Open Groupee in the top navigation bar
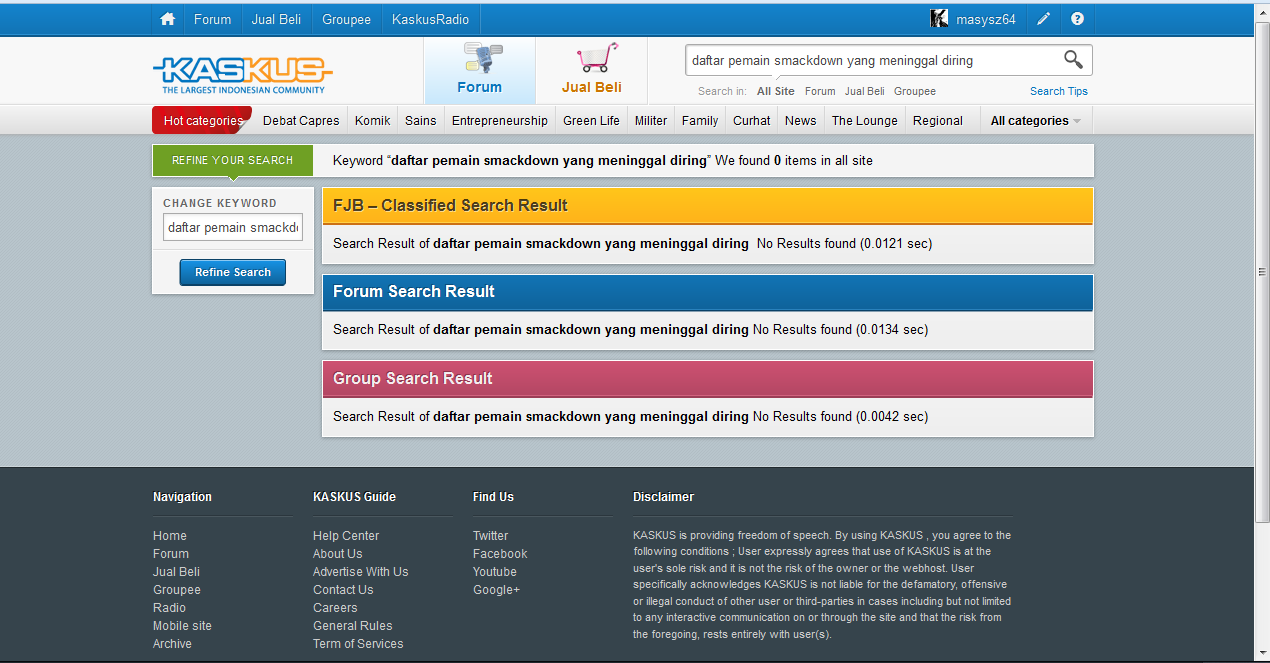The image size is (1270, 663). point(346,19)
